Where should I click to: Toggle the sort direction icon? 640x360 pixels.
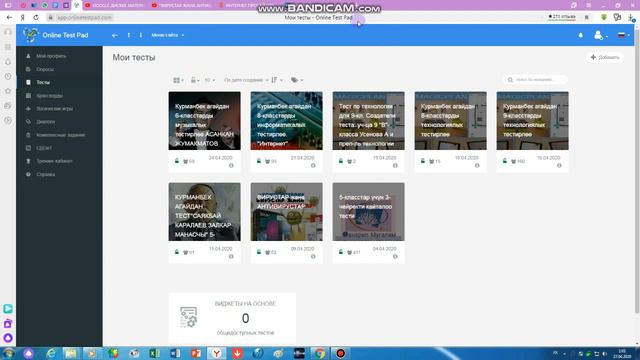(274, 80)
